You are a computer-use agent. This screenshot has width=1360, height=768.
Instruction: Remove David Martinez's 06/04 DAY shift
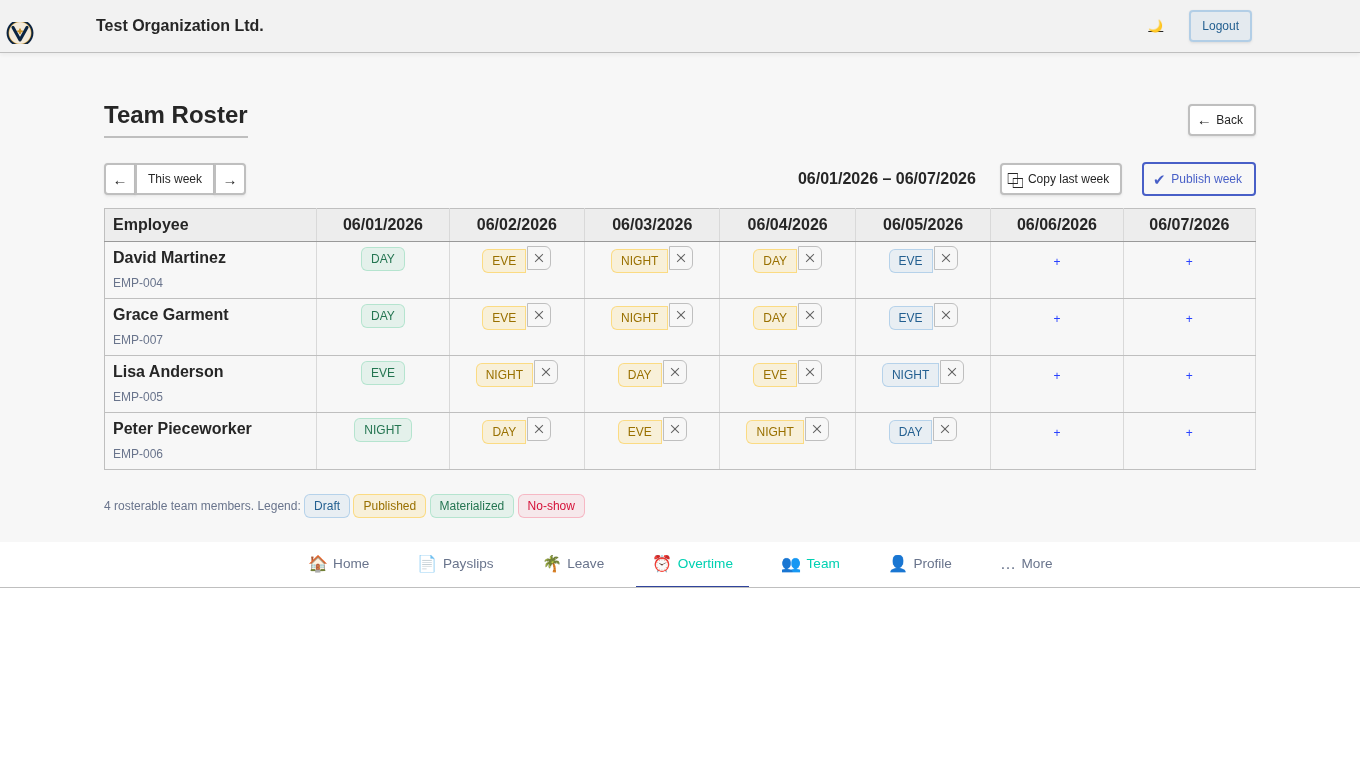click(810, 258)
